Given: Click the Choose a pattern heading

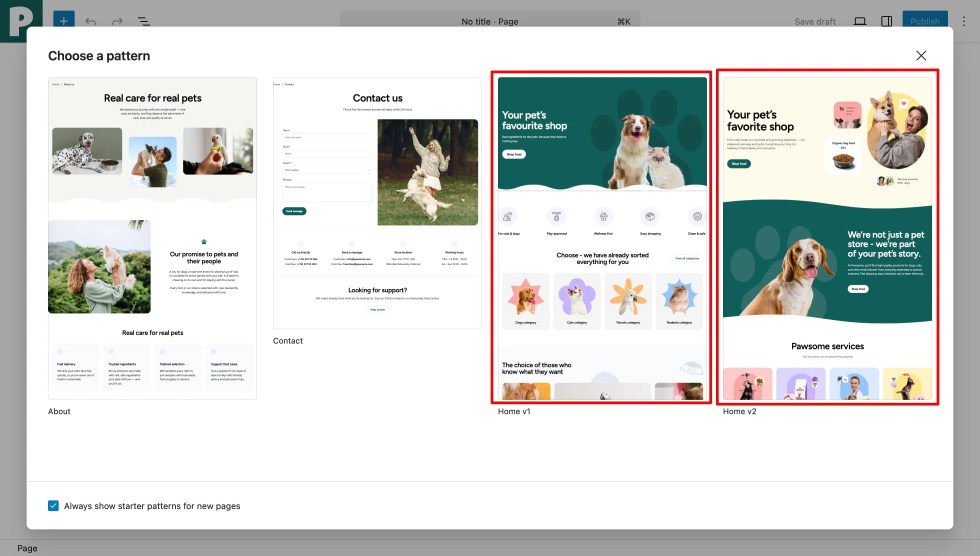Looking at the screenshot, I should coord(99,56).
